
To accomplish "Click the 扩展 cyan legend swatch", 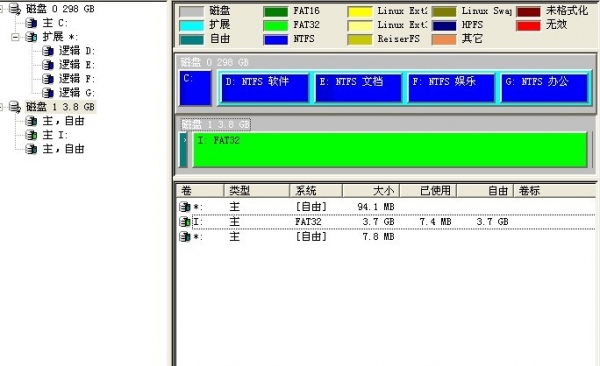I will [191, 26].
